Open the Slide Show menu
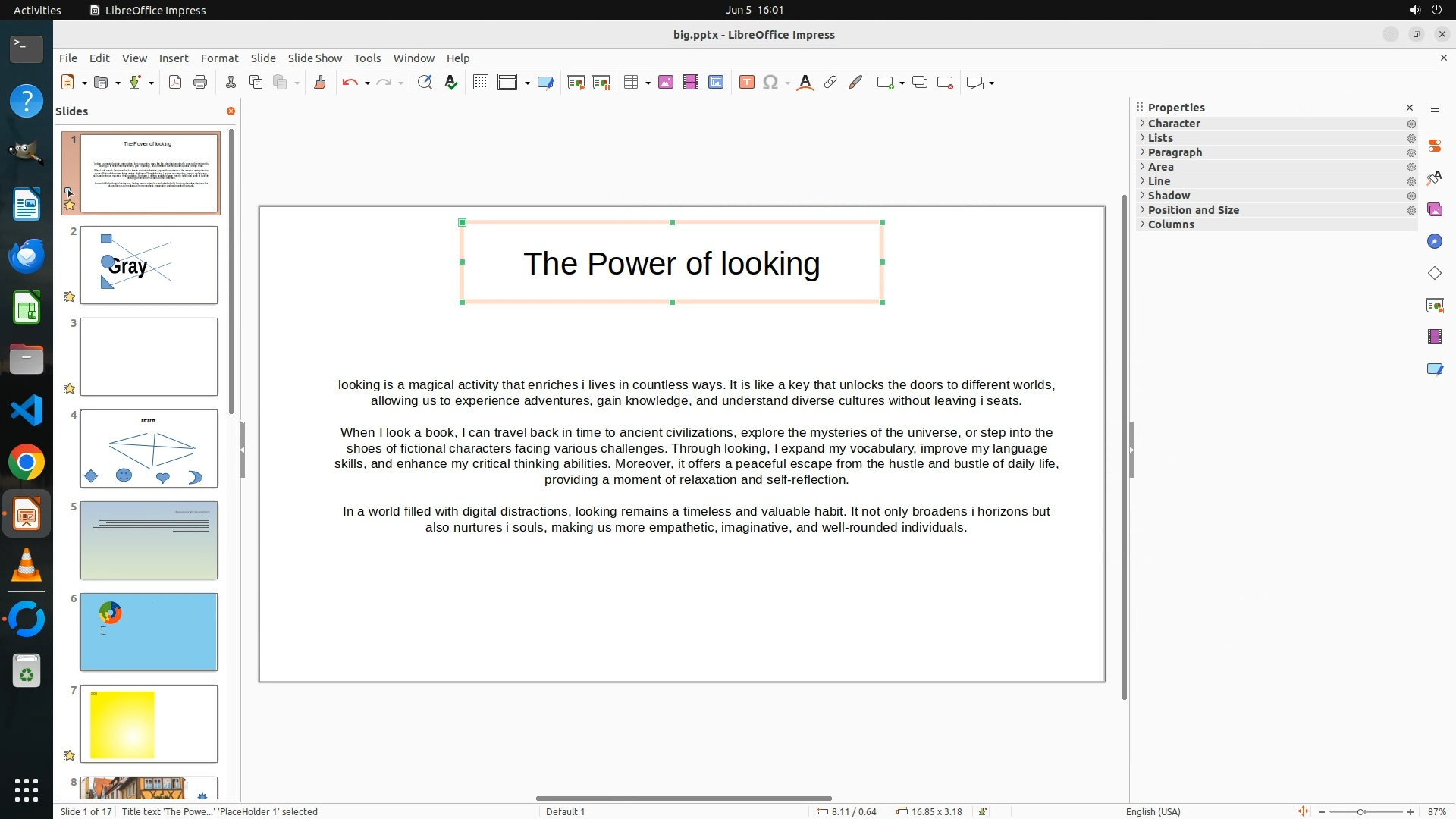 [x=315, y=58]
